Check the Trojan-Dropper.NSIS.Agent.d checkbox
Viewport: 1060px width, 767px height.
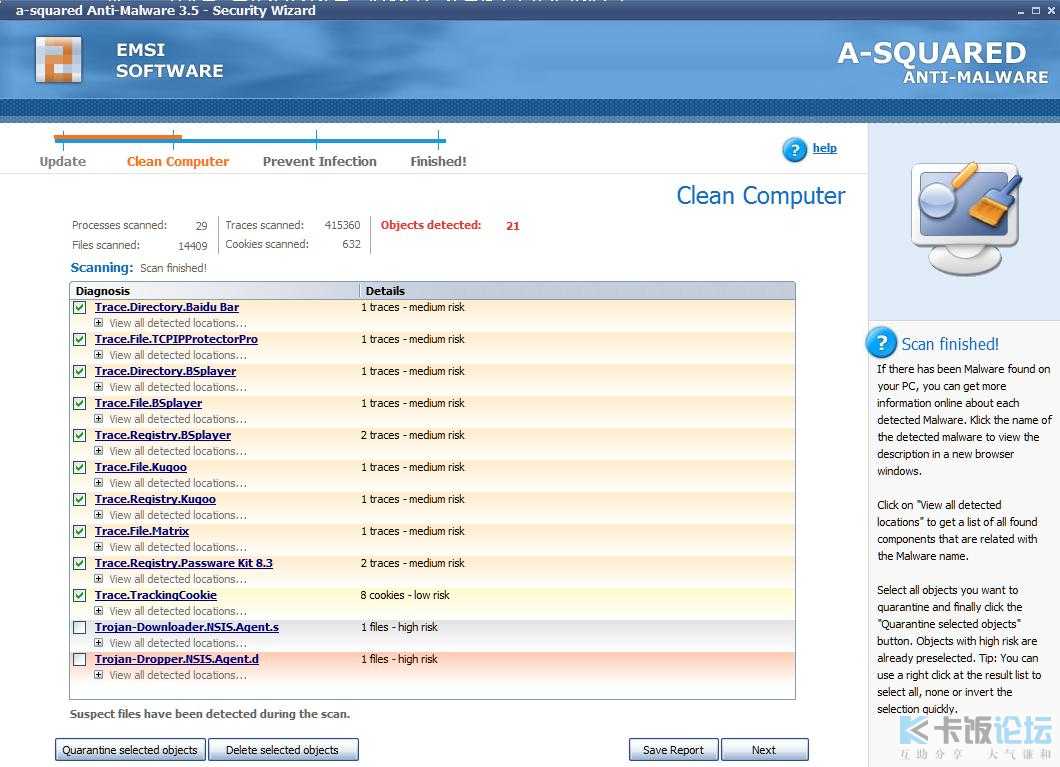(80, 660)
